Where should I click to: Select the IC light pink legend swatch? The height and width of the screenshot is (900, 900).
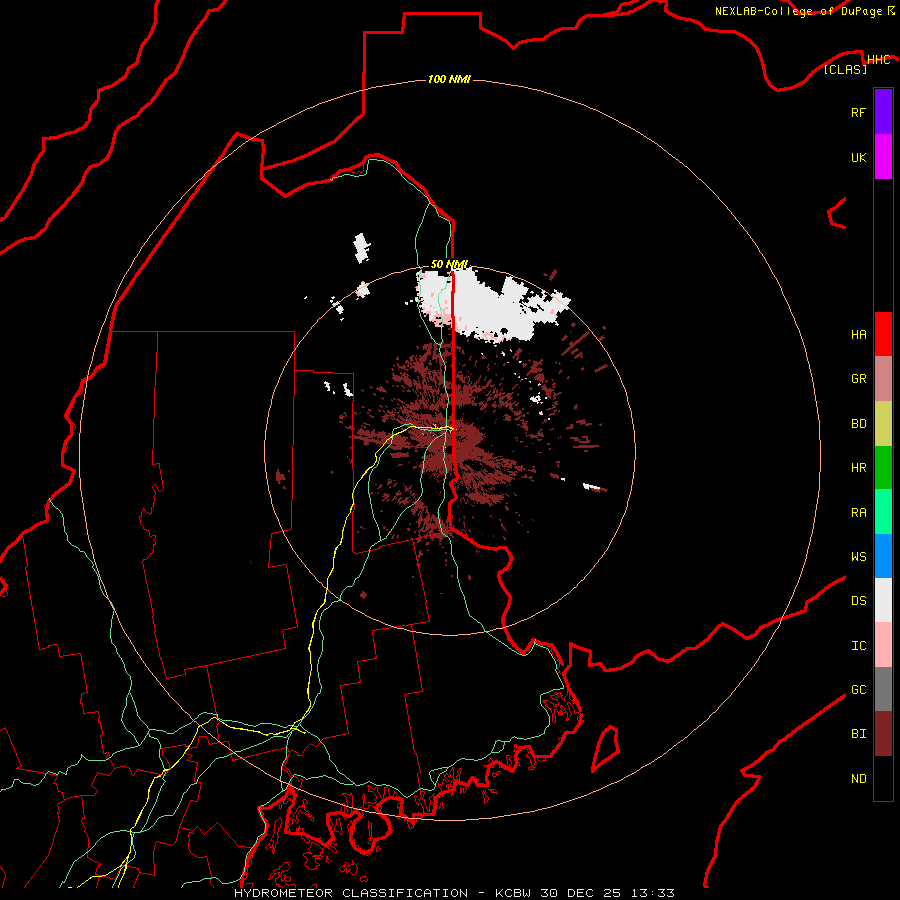click(x=883, y=645)
